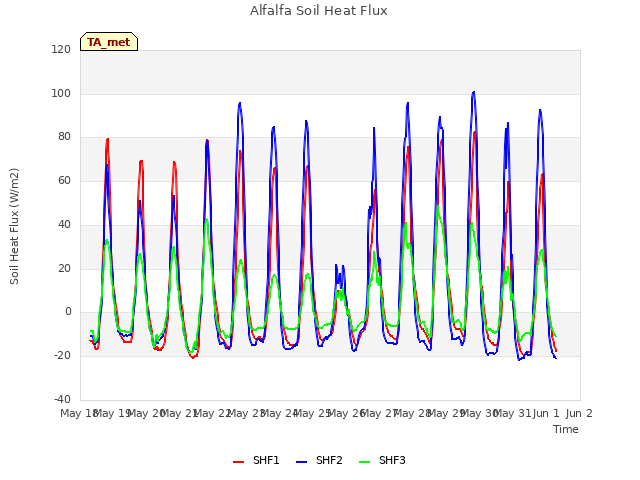Click the TA_met annotation label
The image size is (640, 480).
109,42
